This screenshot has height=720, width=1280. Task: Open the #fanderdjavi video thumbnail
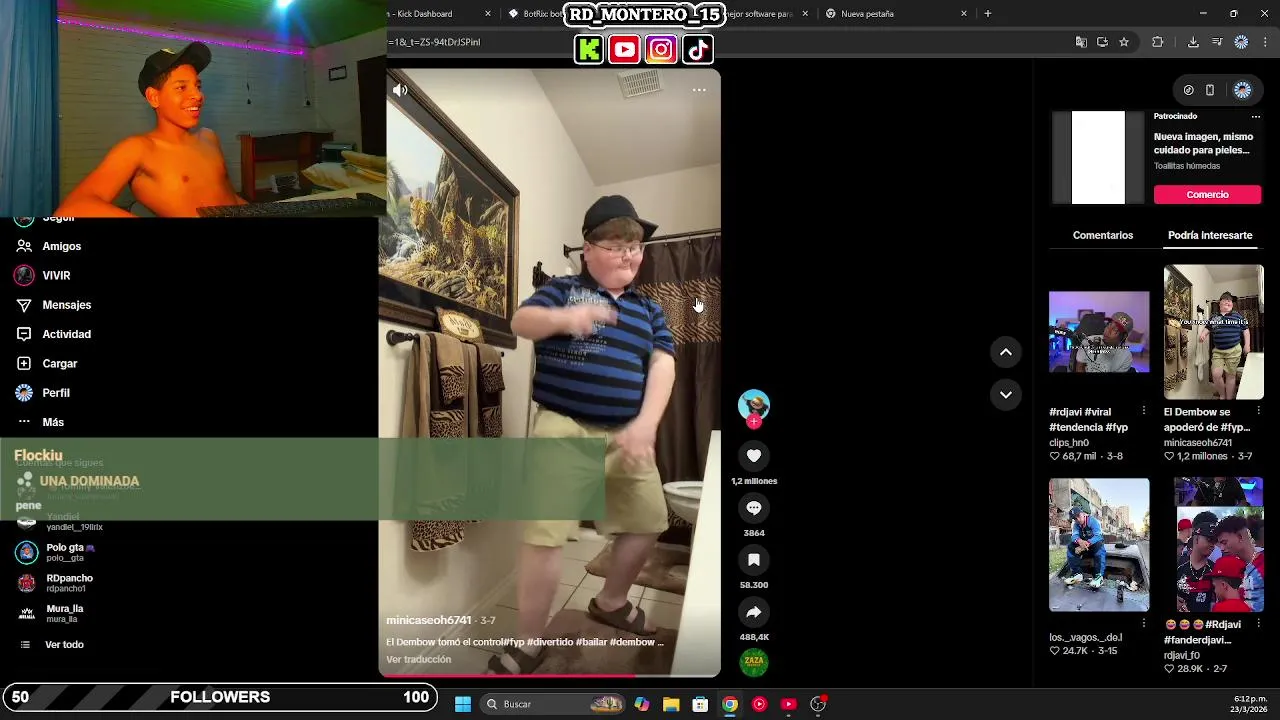(x=1214, y=545)
